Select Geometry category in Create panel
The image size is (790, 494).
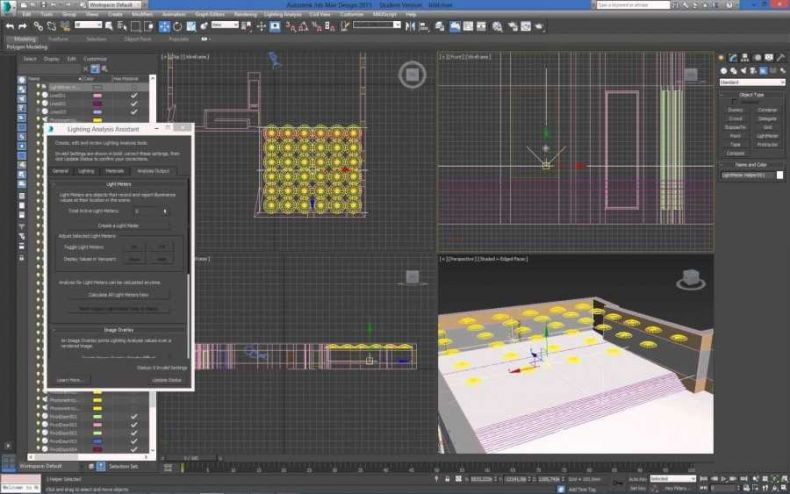[724, 71]
